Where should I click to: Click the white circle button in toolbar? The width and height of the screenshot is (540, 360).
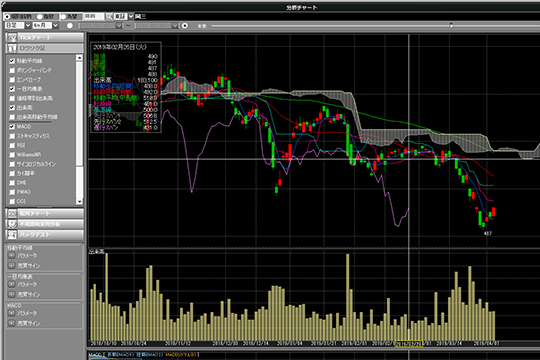point(70,25)
